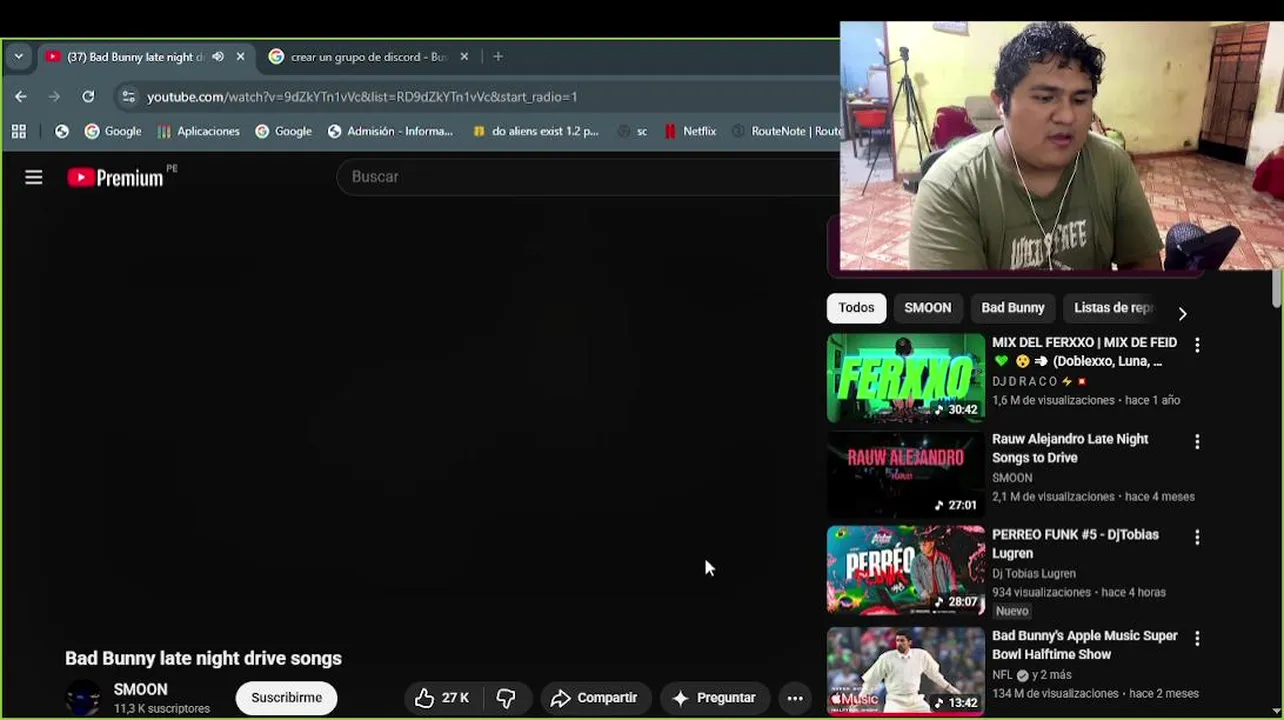Open the SMOON channel name under video
1284x720 pixels.
tap(140, 690)
